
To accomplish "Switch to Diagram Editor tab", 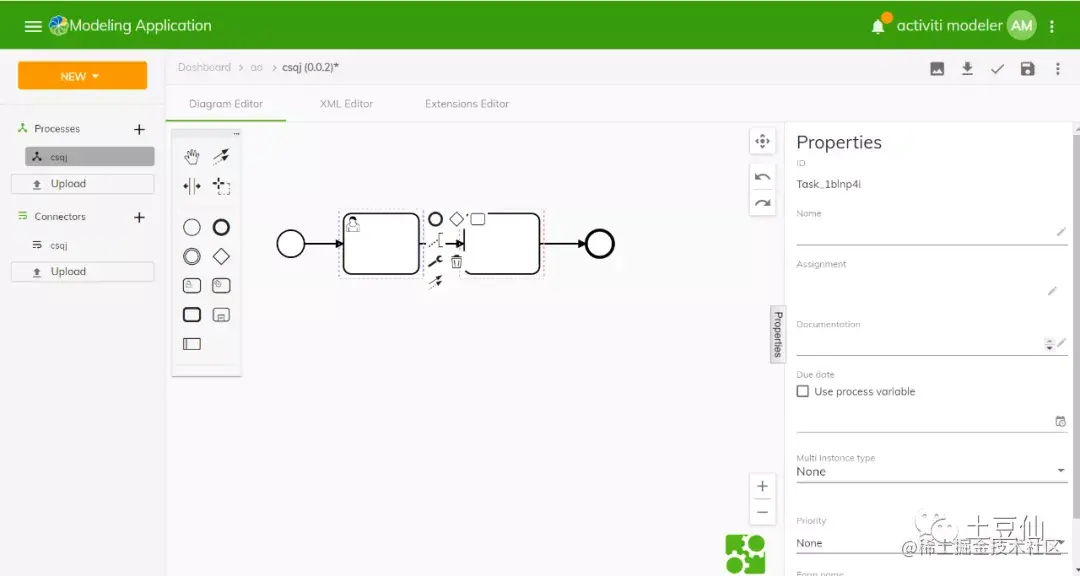I will (226, 104).
